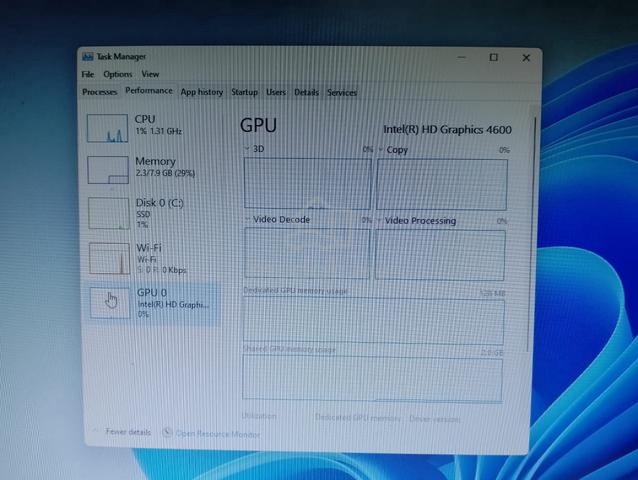638x480 pixels.
Task: Click the Intel(R) HD Graphi... sidebar text
Action: tap(173, 304)
